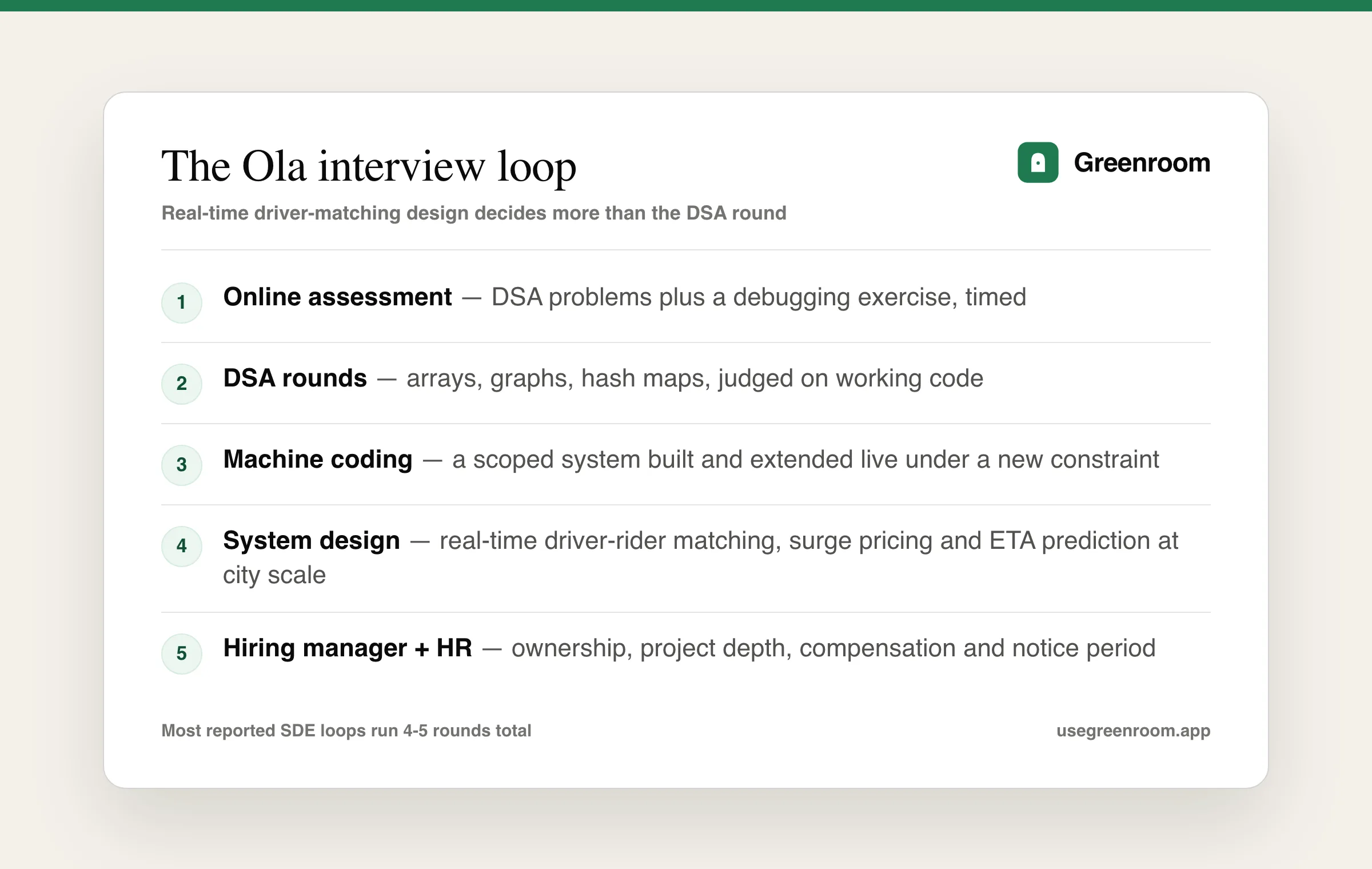
Task: Click the green Greenroom logo icon
Action: [1038, 162]
